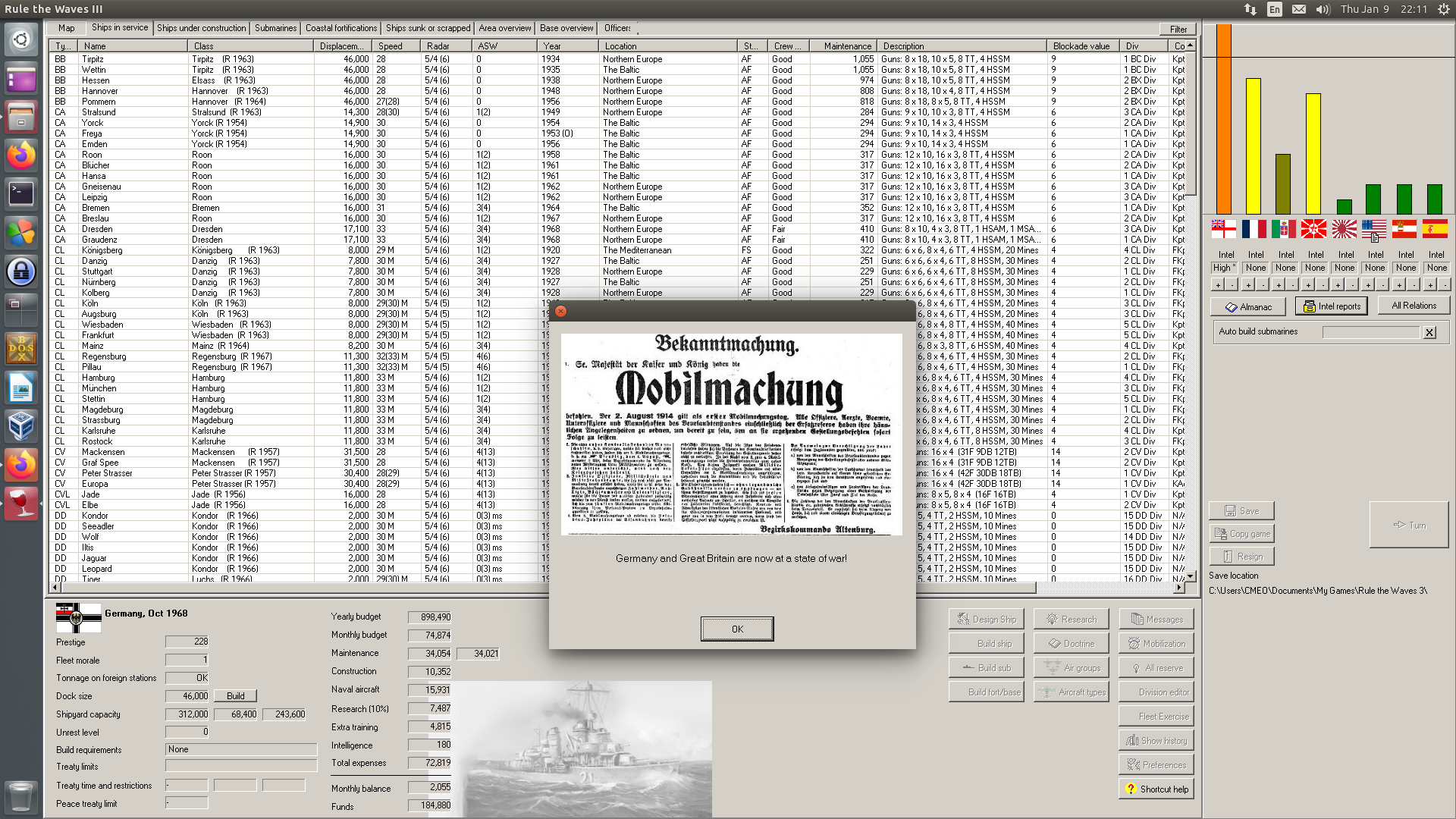The image size is (1456, 819).
Task: Click the Mobilization button
Action: 1156,644
